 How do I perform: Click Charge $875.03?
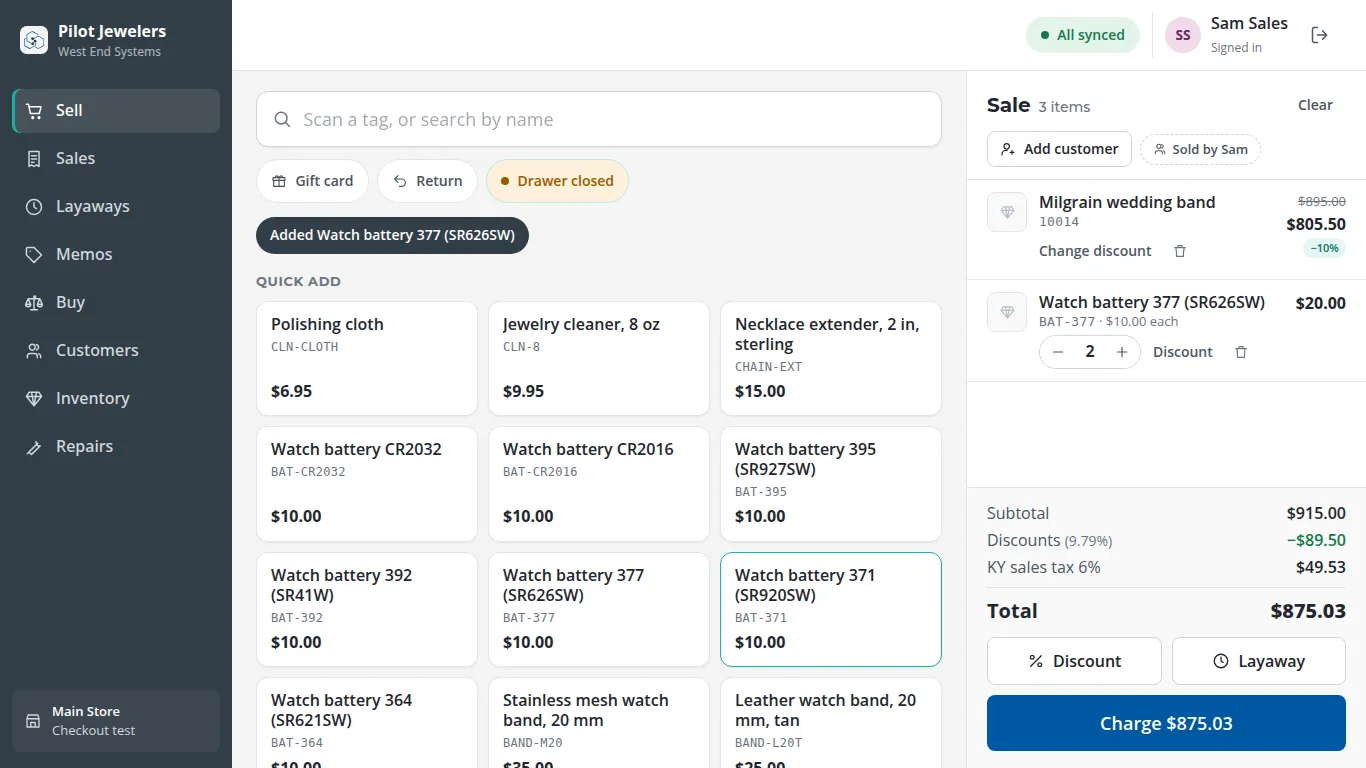click(1166, 723)
